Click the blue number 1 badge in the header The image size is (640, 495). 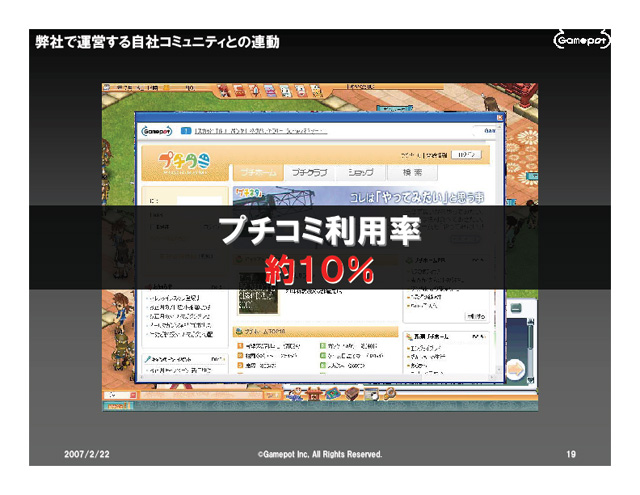[x=186, y=130]
